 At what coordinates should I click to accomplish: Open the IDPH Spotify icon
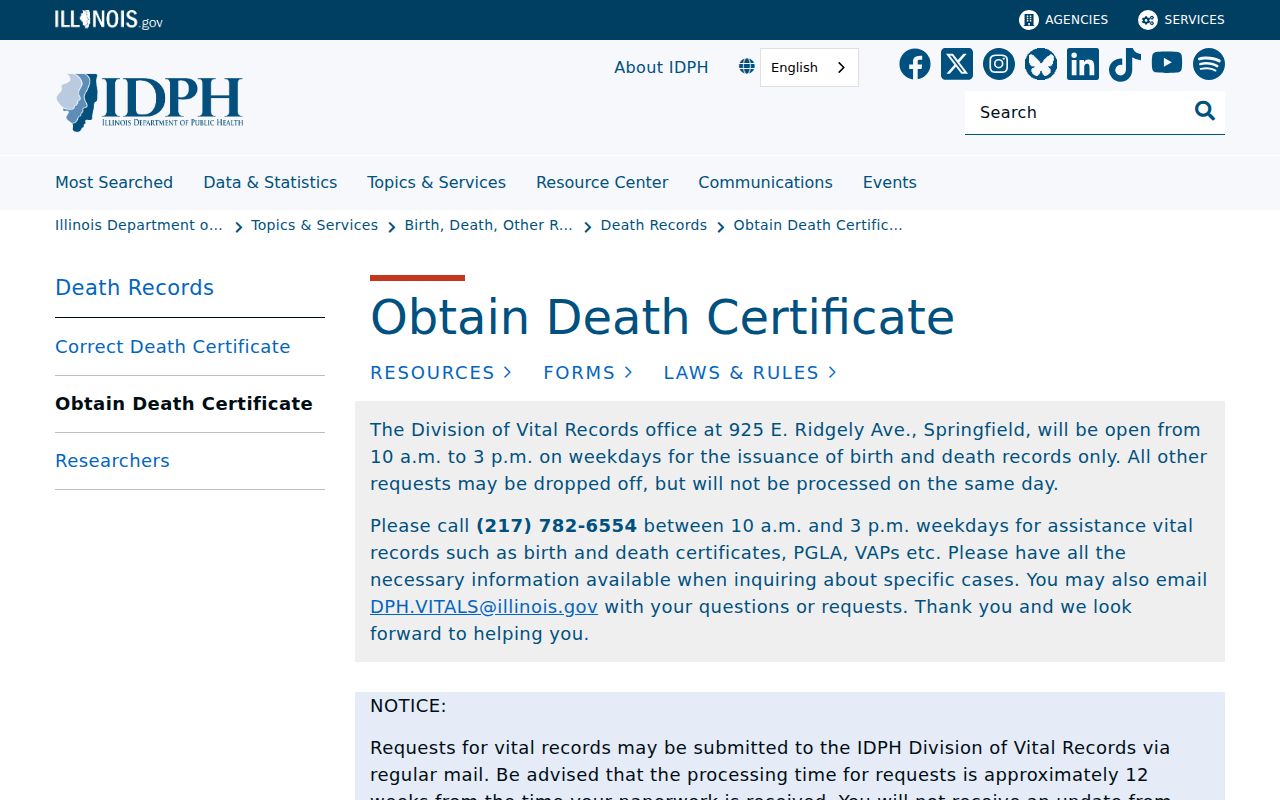pos(1209,64)
